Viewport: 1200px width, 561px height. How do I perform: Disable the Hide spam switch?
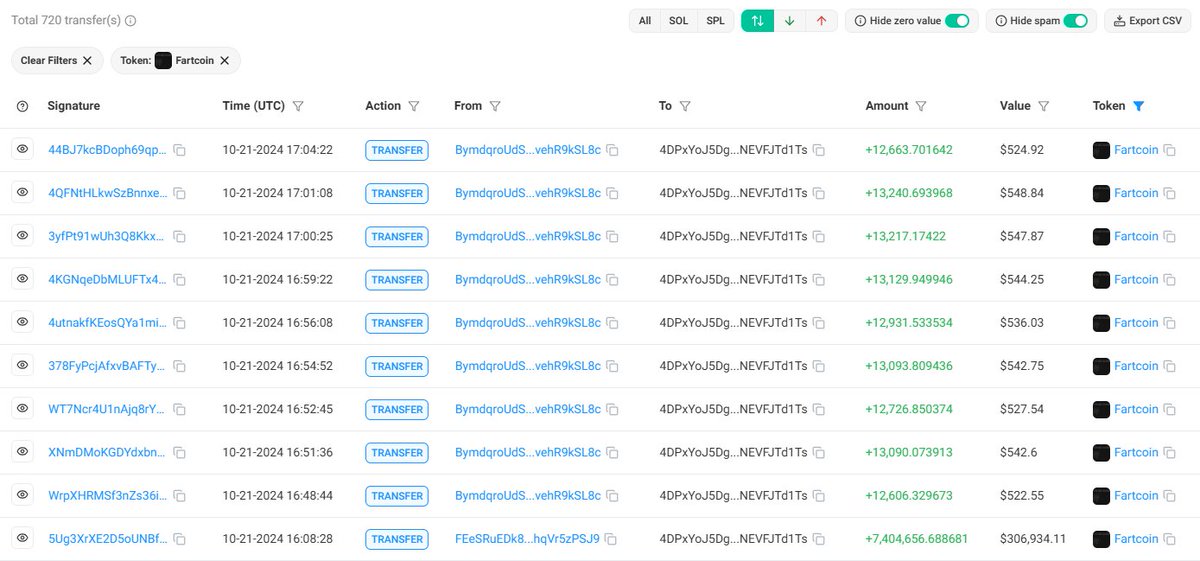1075,21
